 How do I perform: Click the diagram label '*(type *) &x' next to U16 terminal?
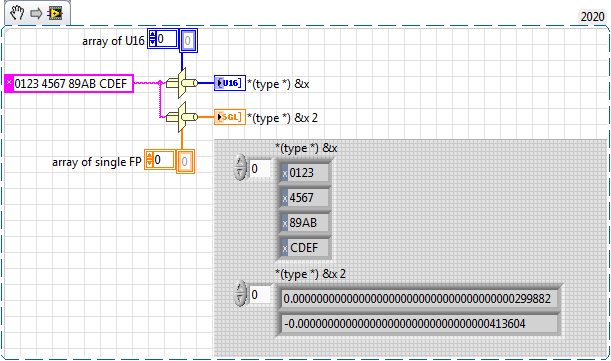tap(278, 84)
